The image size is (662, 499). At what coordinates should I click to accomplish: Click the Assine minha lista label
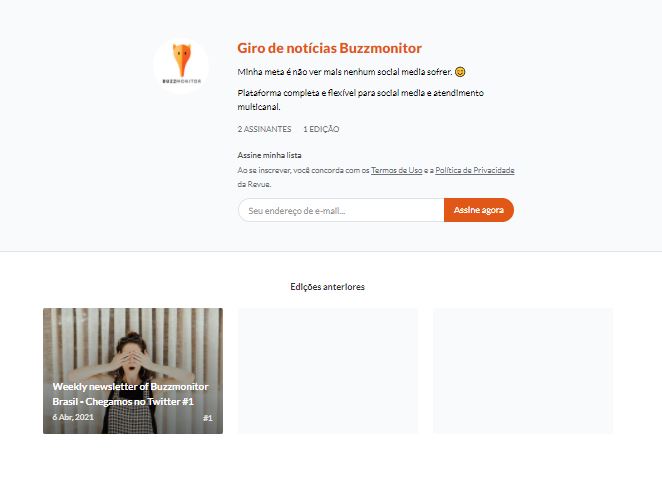[269, 155]
